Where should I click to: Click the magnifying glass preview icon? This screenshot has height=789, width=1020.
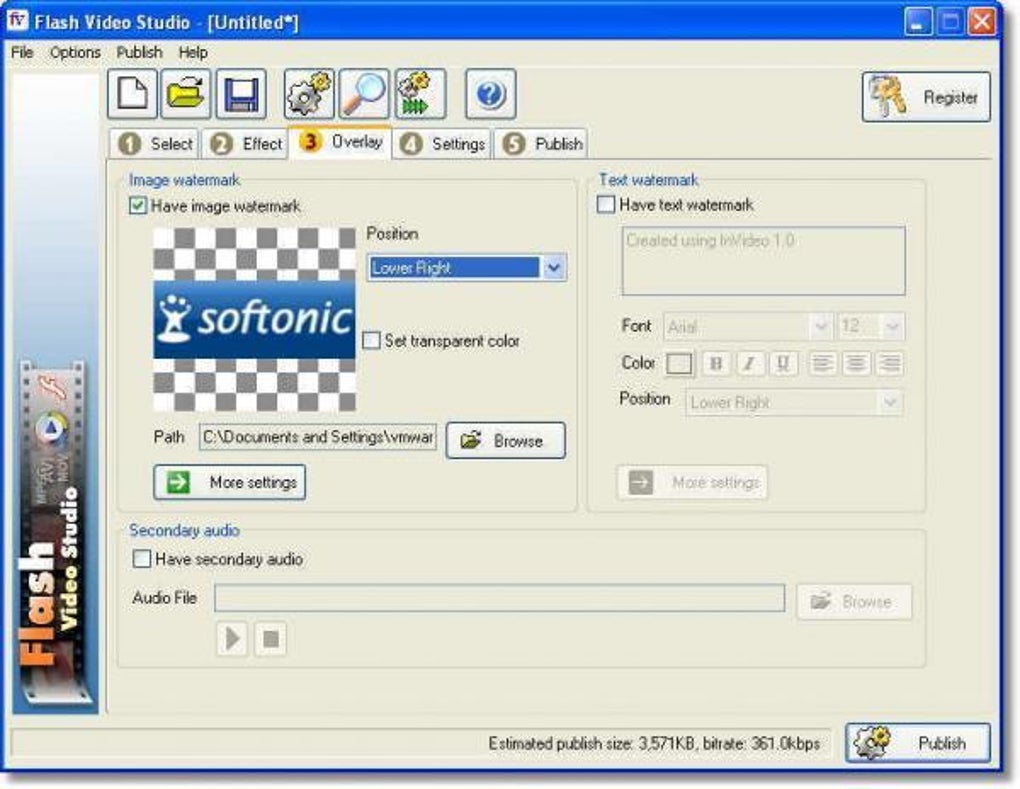tap(364, 94)
